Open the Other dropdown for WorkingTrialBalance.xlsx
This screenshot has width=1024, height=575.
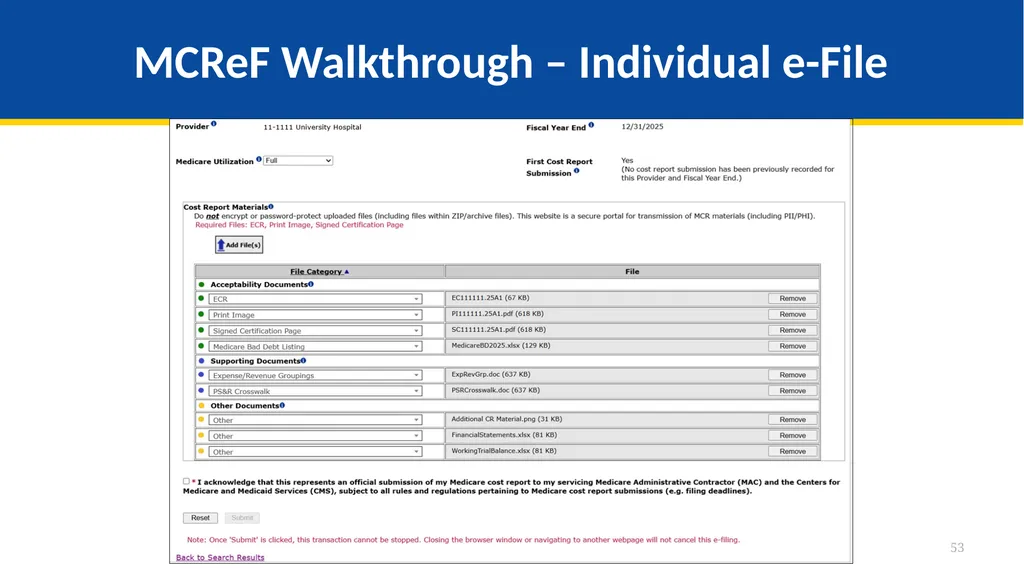tap(315, 452)
